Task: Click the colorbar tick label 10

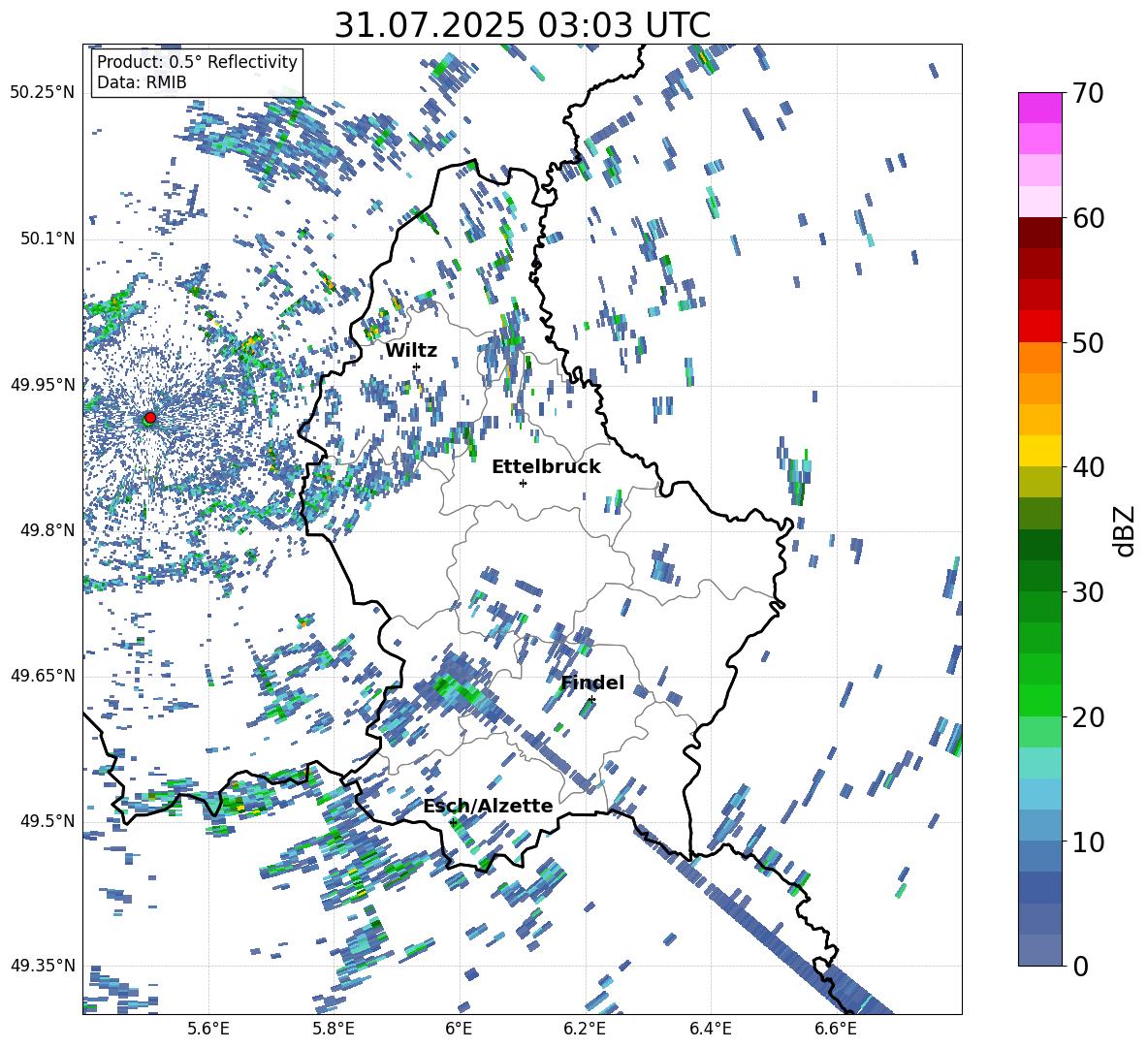Action: pyautogui.click(x=1088, y=842)
